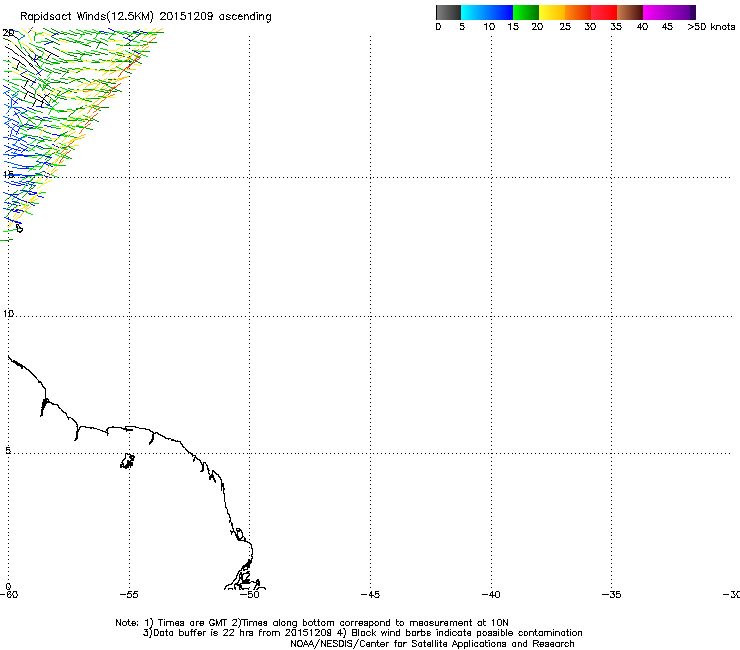740x650 pixels.
Task: Select the yellow 20-25 knots color segment
Action: click(x=552, y=12)
